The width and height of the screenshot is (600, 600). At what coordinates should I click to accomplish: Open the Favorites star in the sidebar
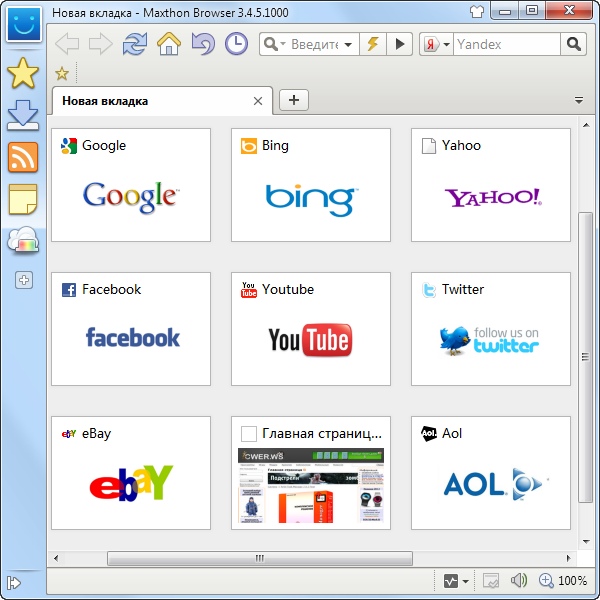coord(23,73)
